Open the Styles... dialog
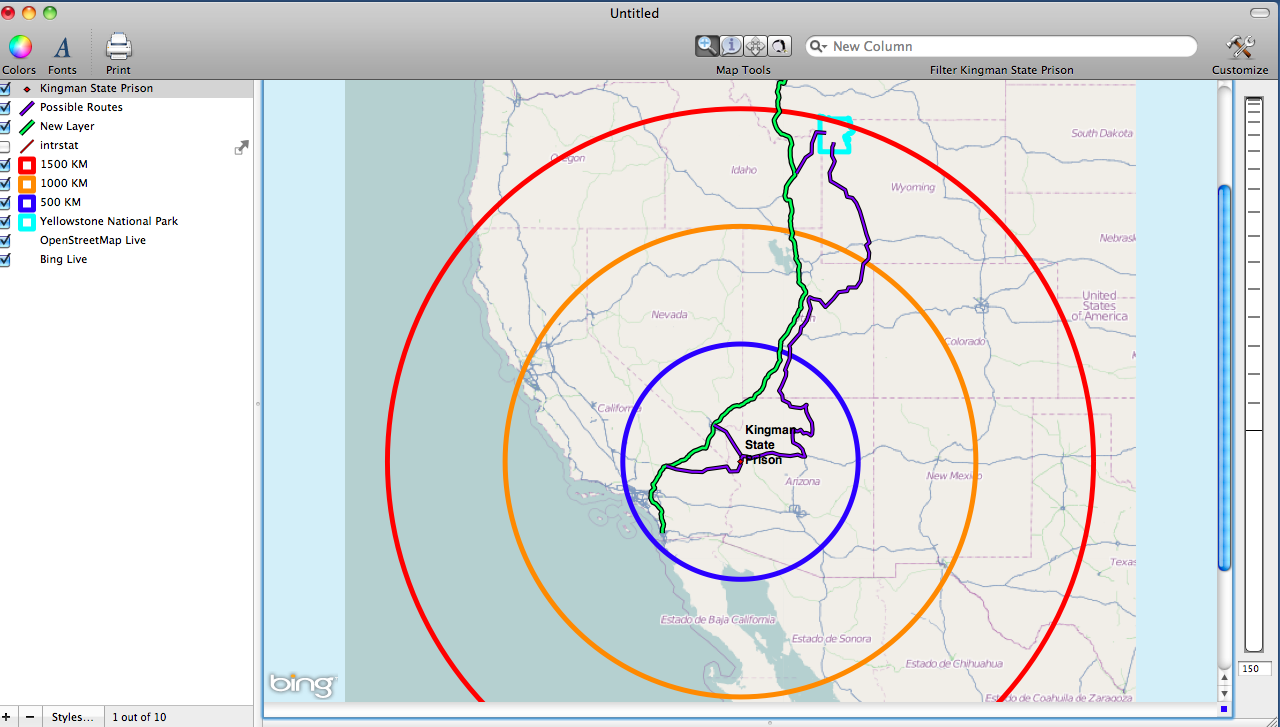 73,716
